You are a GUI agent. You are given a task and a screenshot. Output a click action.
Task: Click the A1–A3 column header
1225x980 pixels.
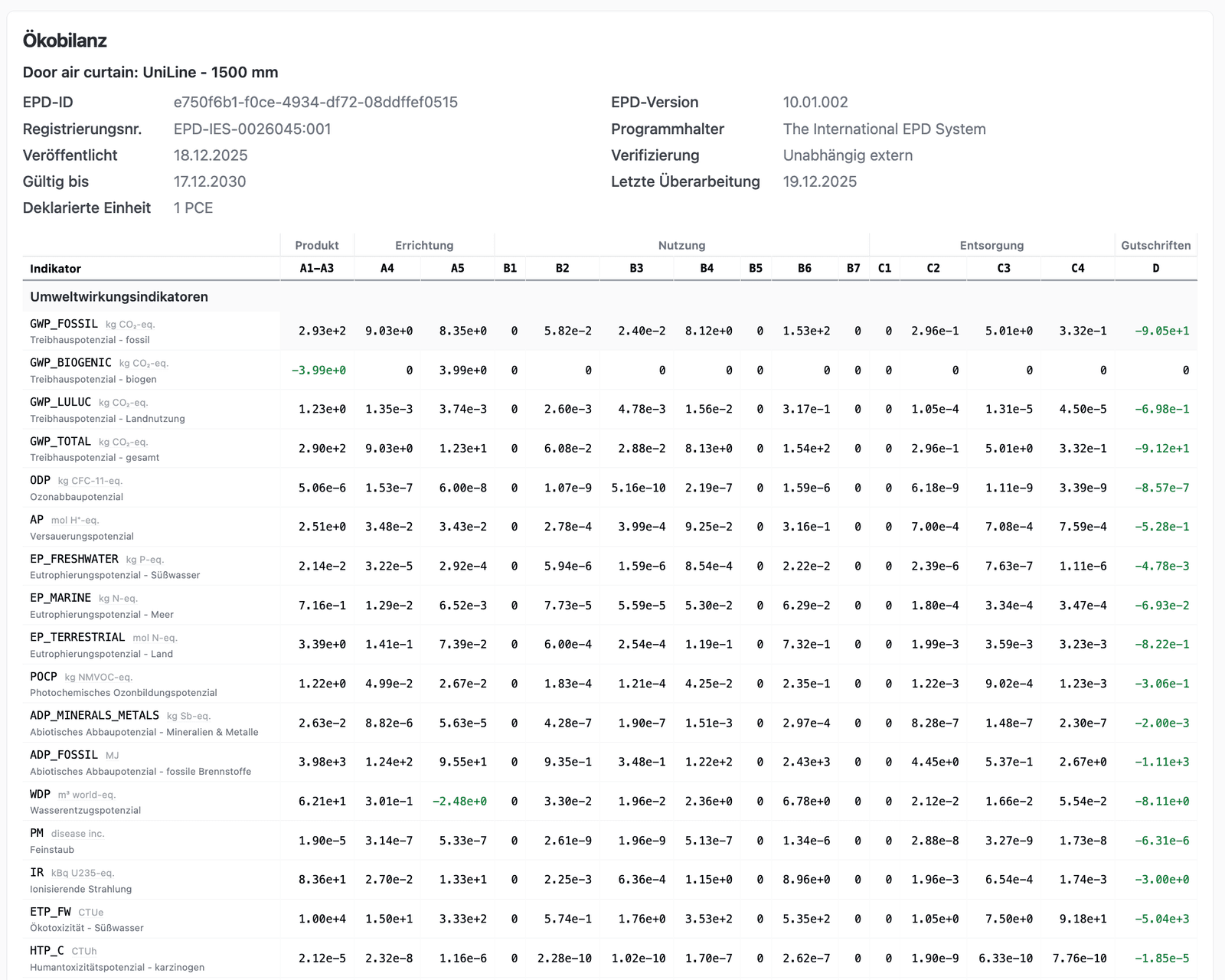pyautogui.click(x=317, y=269)
